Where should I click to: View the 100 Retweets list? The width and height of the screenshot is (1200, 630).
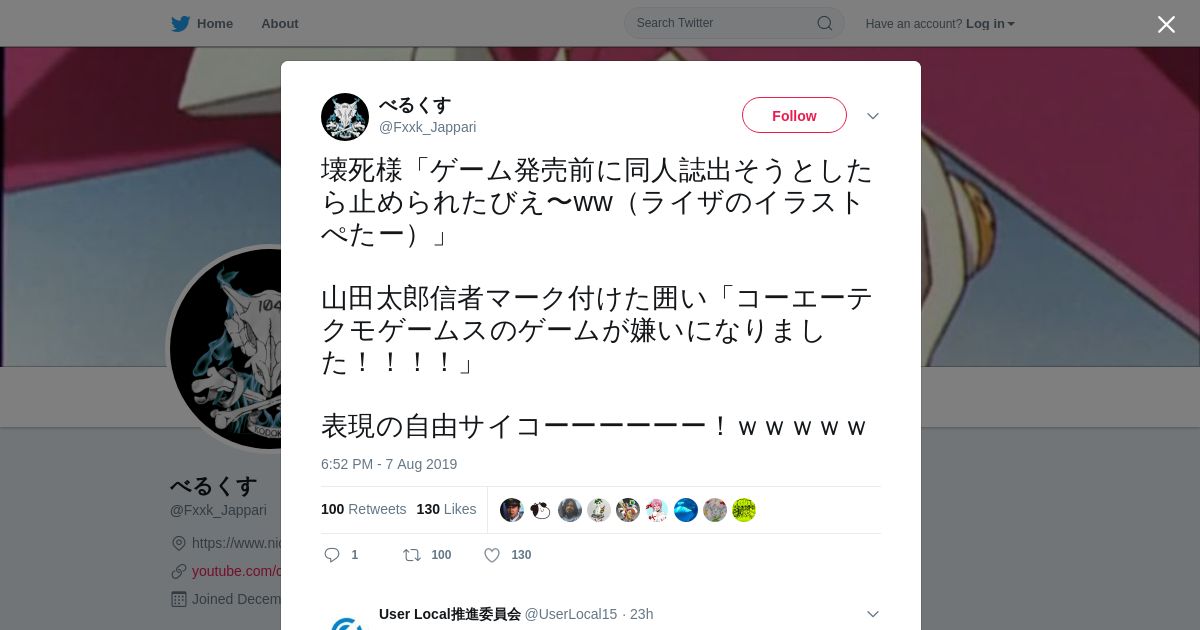364,509
